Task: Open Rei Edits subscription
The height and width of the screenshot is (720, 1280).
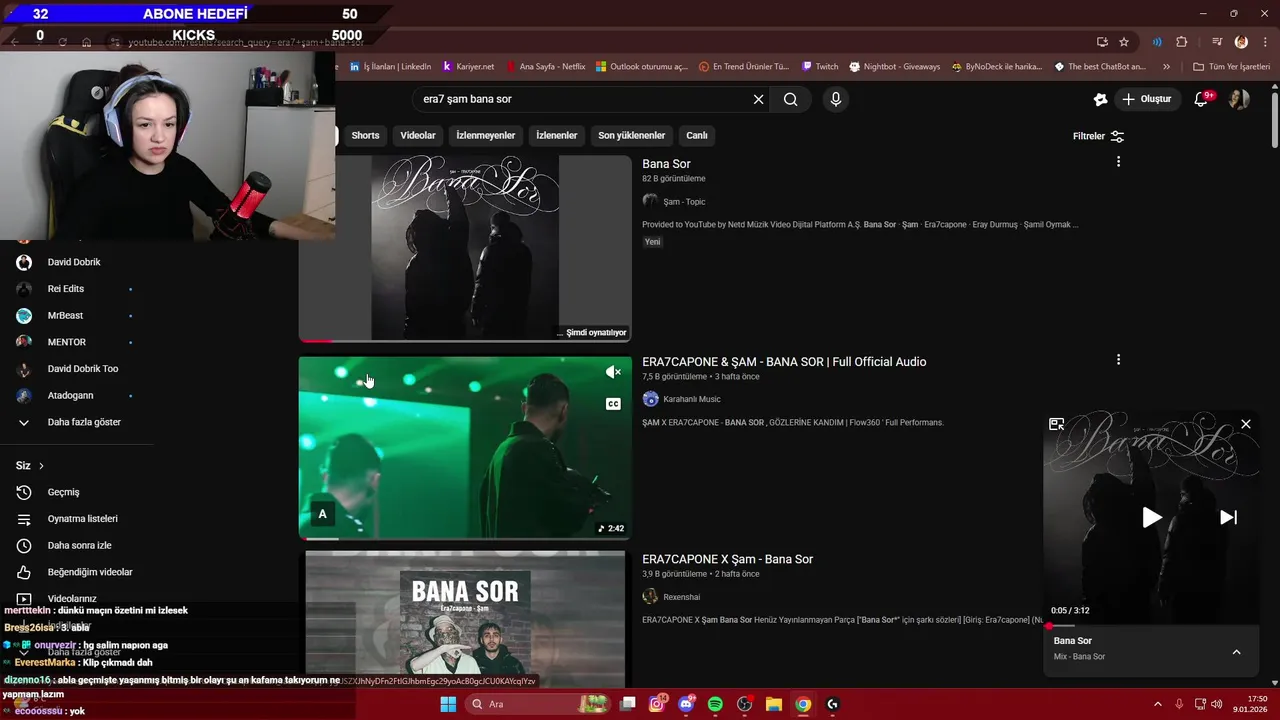Action: [66, 289]
